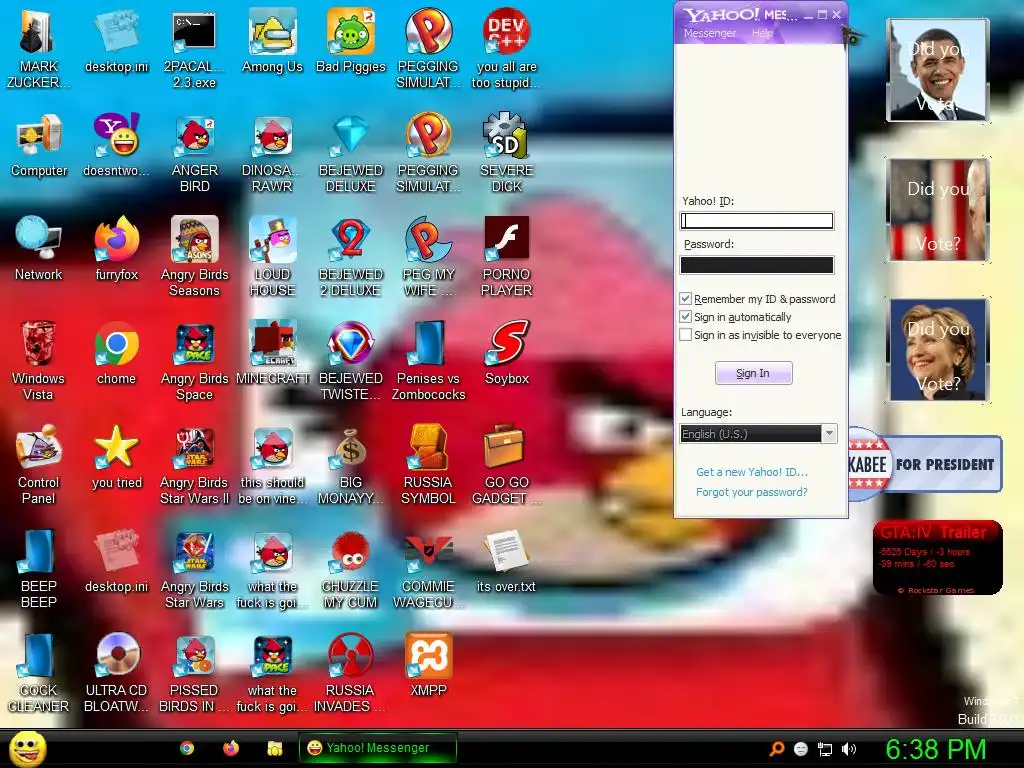Click the Obama Did you Vote gadget

[937, 70]
